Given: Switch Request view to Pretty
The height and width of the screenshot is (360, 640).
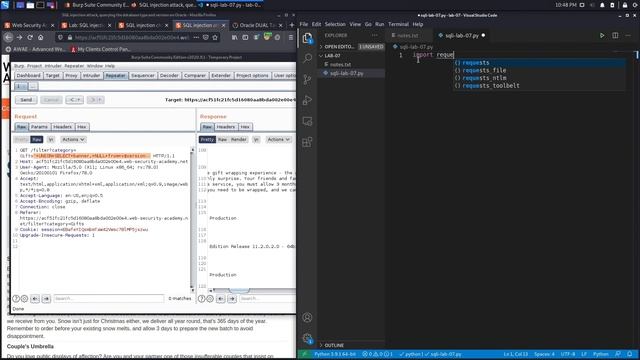Looking at the screenshot, I should pos(21,140).
